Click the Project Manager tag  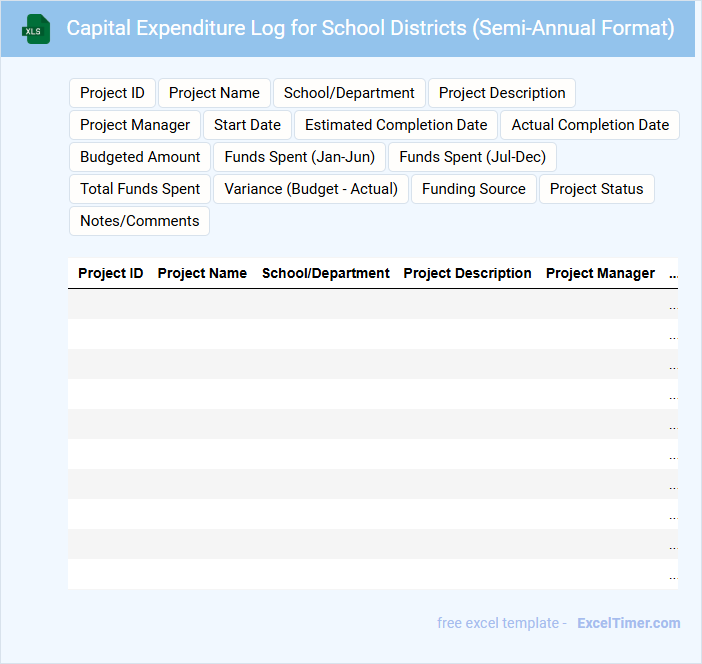[x=135, y=125]
